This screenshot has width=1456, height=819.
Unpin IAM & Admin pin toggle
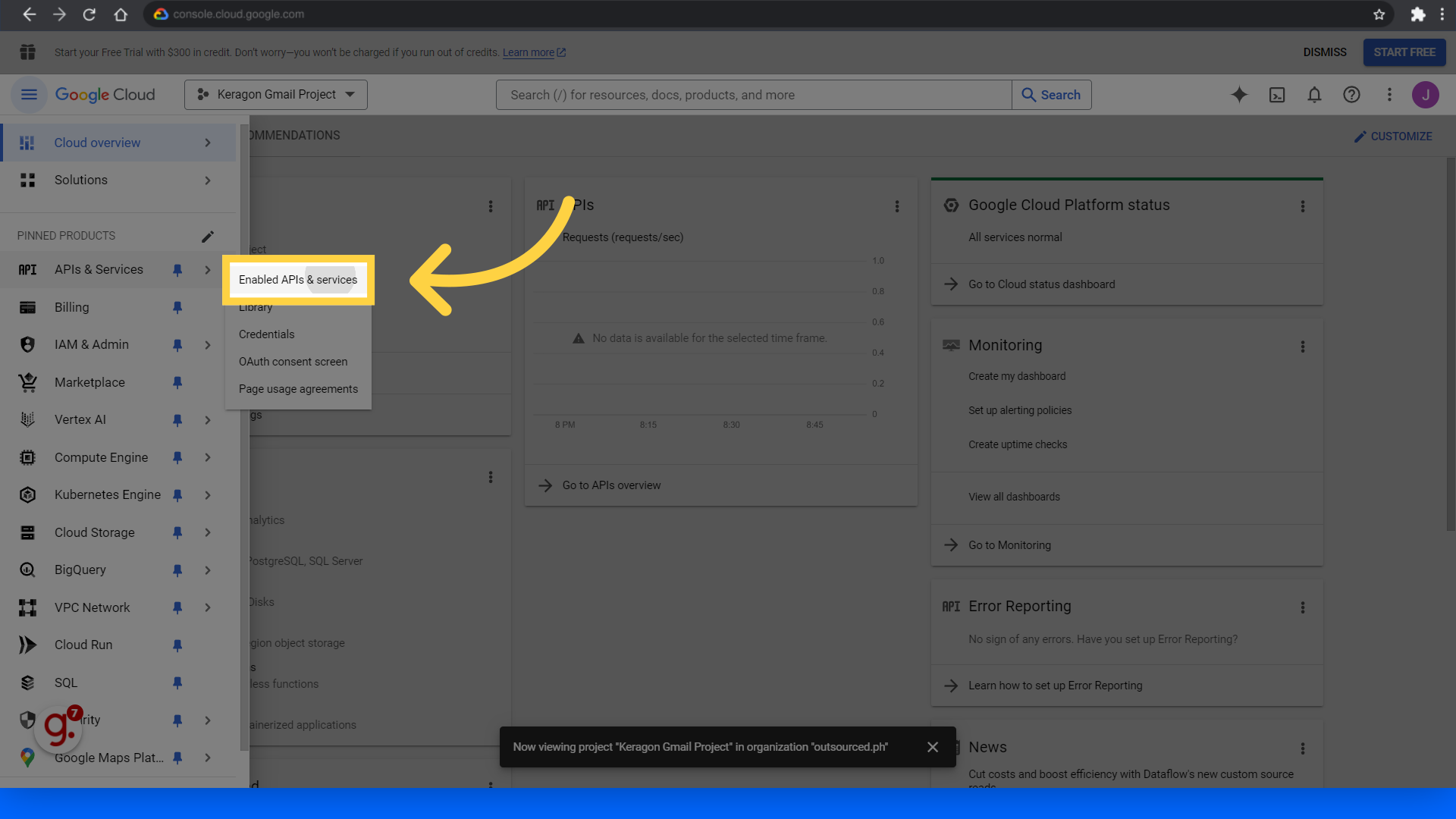177,345
